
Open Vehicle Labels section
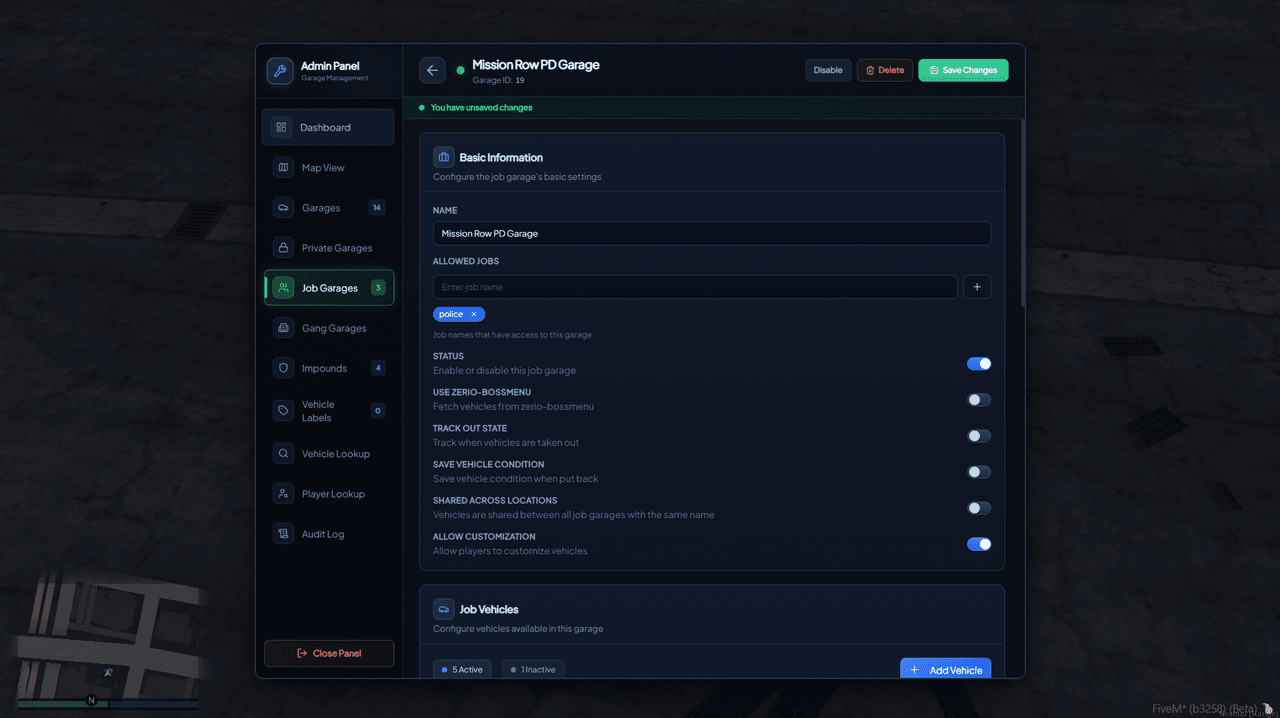click(329, 411)
